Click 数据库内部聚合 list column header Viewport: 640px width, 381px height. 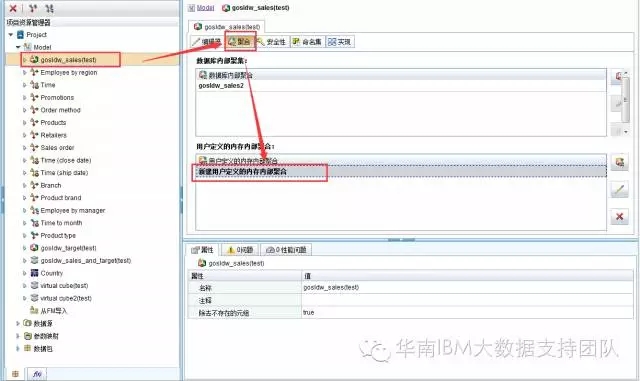pyautogui.click(x=401, y=75)
